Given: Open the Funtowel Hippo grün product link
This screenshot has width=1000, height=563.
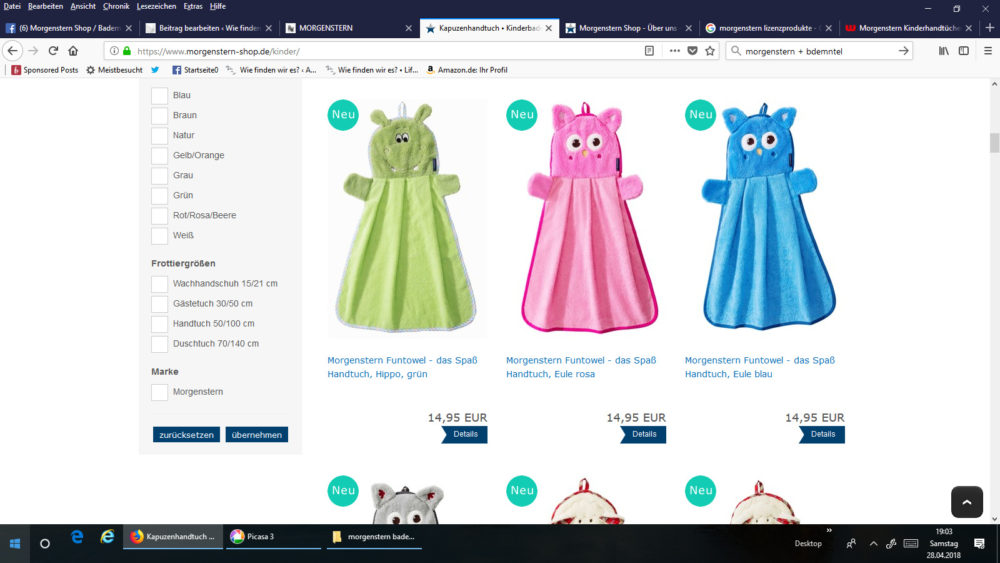Looking at the screenshot, I should tap(402, 367).
